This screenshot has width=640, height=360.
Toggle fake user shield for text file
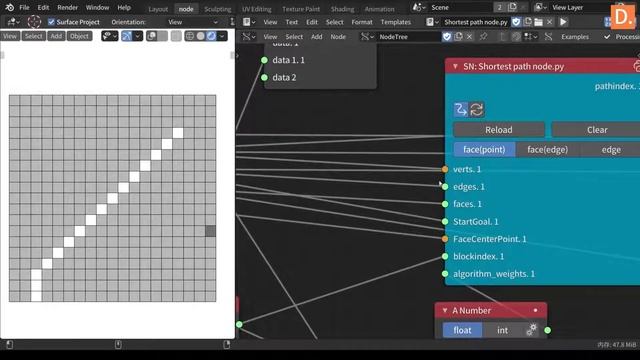coord(516,22)
